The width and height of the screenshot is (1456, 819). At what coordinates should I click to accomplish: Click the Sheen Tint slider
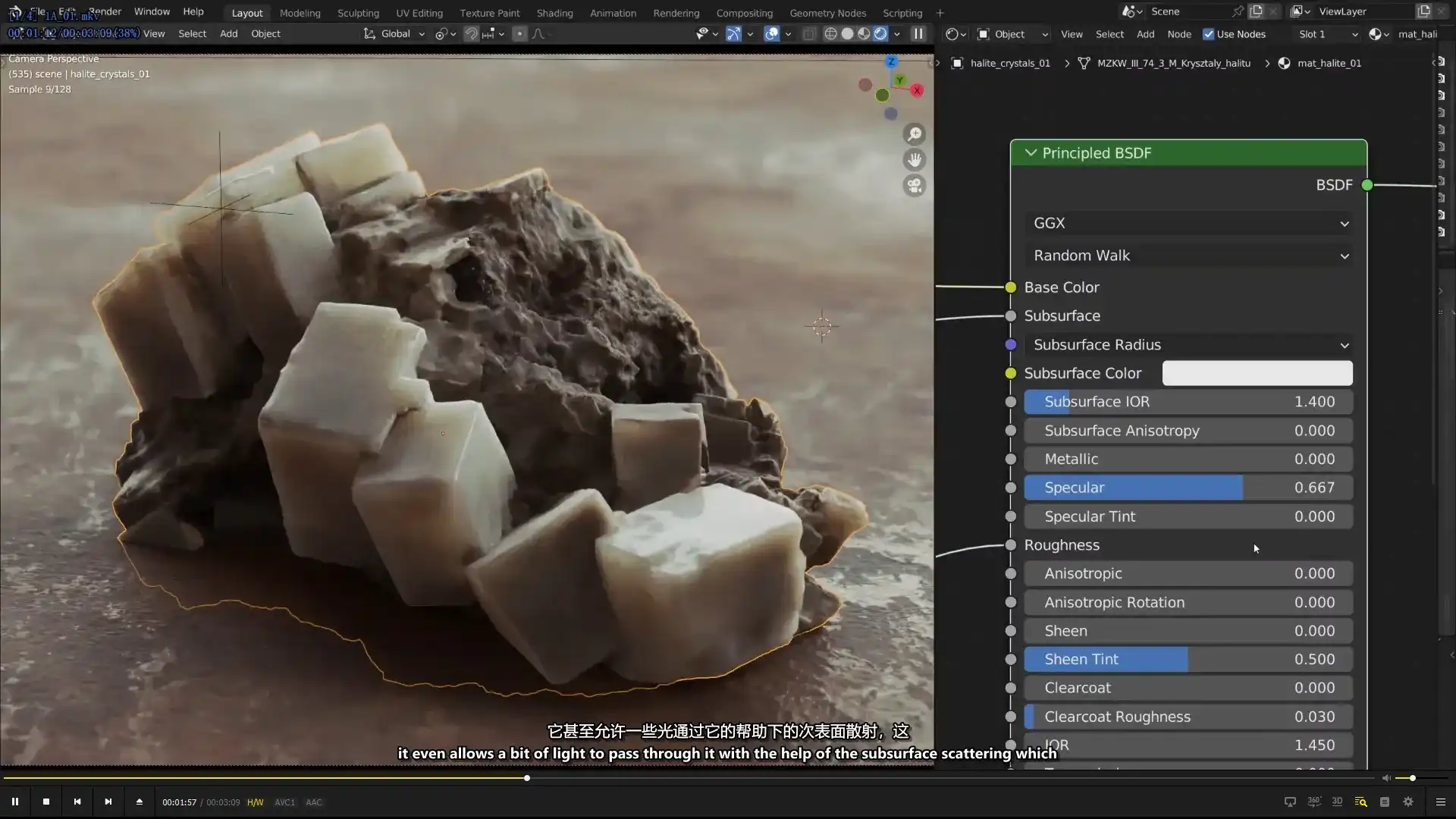pos(1188,659)
